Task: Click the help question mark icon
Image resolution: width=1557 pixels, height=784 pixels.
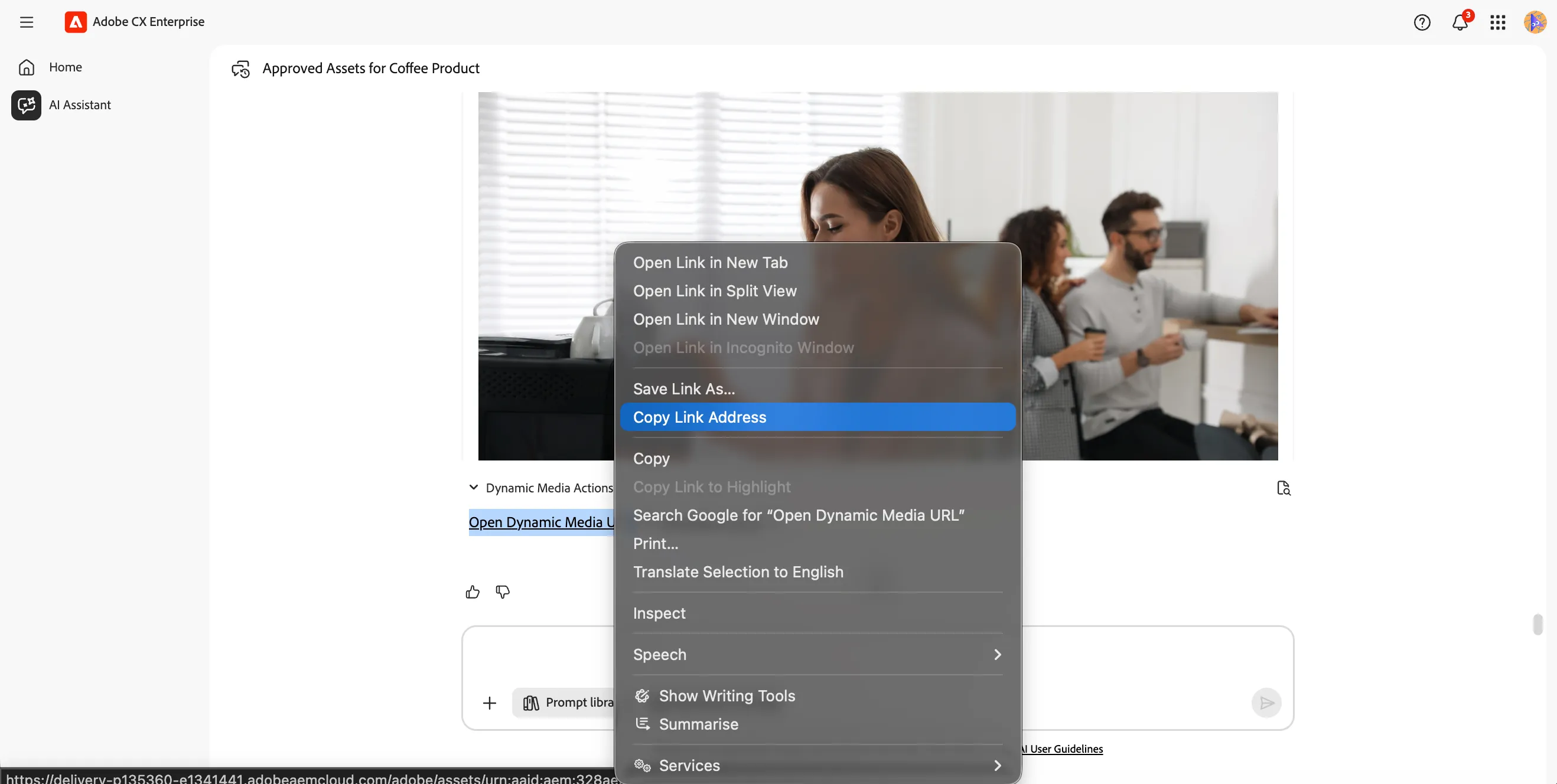Action: pos(1422,22)
